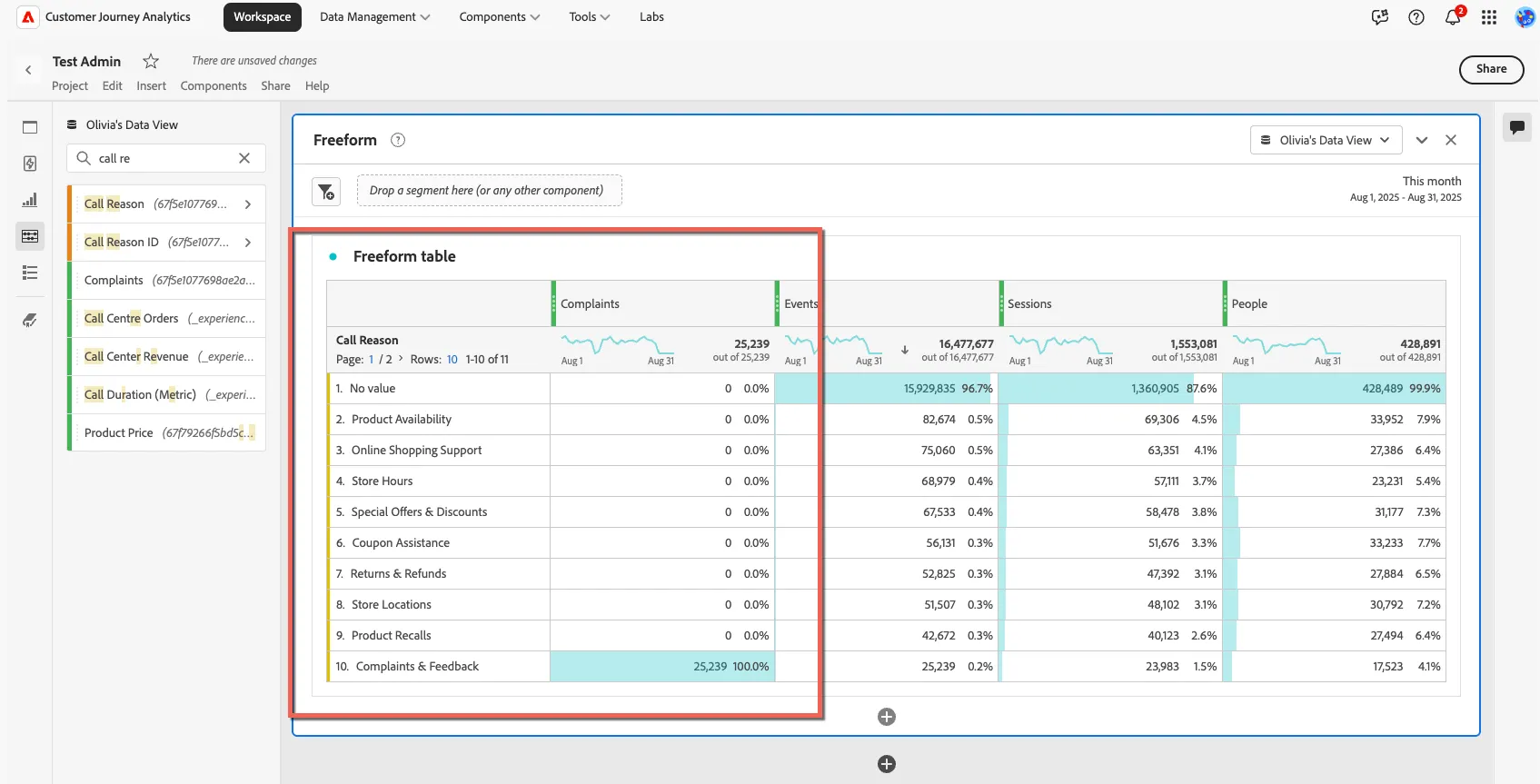Open the Edit menu

click(113, 86)
